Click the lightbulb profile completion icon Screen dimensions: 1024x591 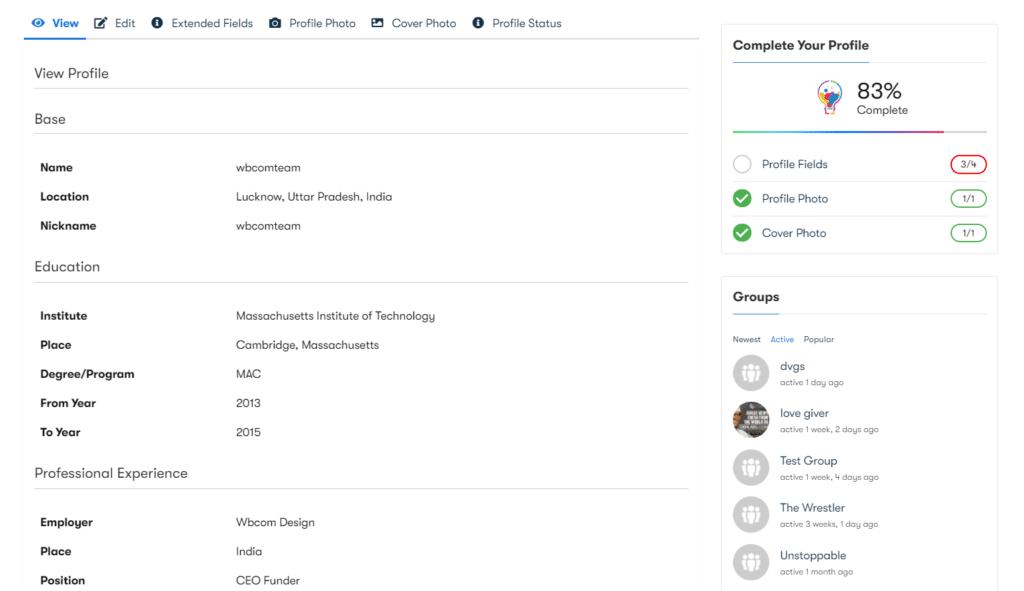pos(829,98)
